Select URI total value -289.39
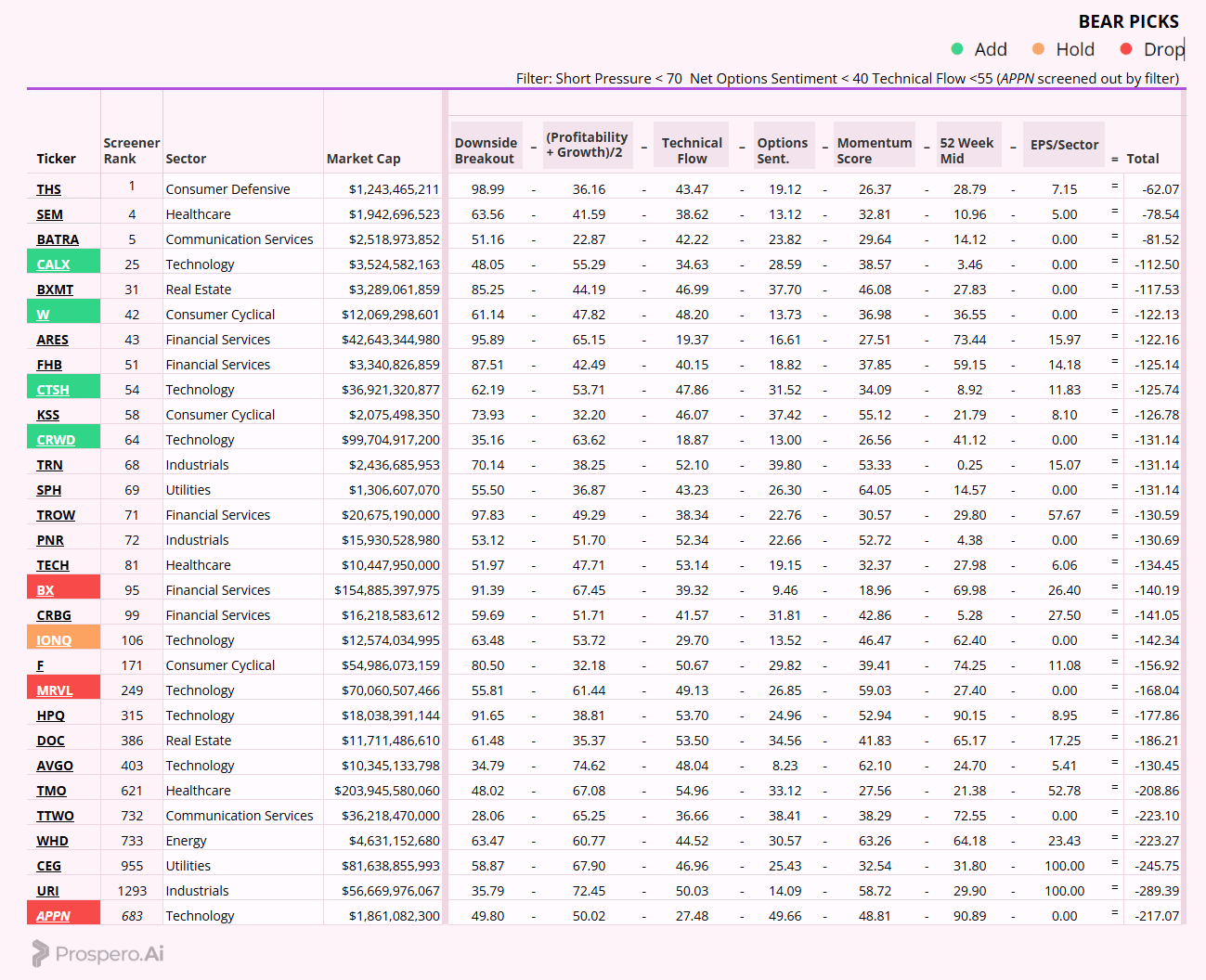1206x980 pixels. 1157,891
